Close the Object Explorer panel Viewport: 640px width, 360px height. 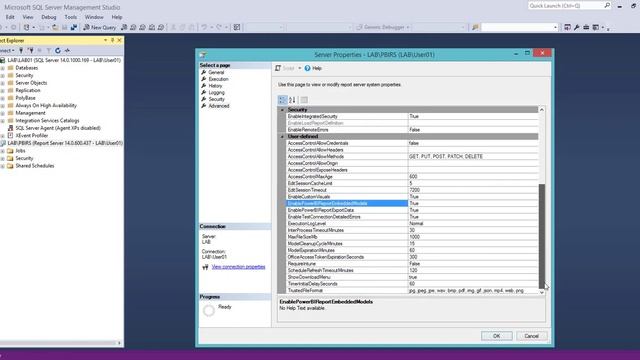point(120,40)
